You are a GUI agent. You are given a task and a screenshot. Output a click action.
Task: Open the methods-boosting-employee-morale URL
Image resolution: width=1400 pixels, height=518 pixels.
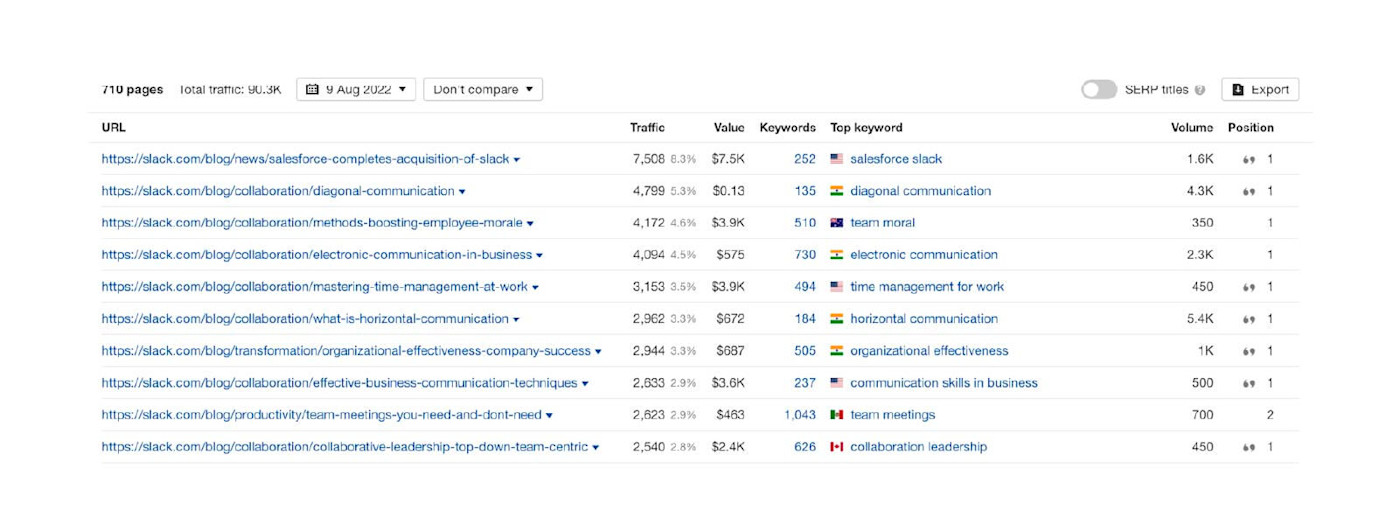(x=312, y=223)
